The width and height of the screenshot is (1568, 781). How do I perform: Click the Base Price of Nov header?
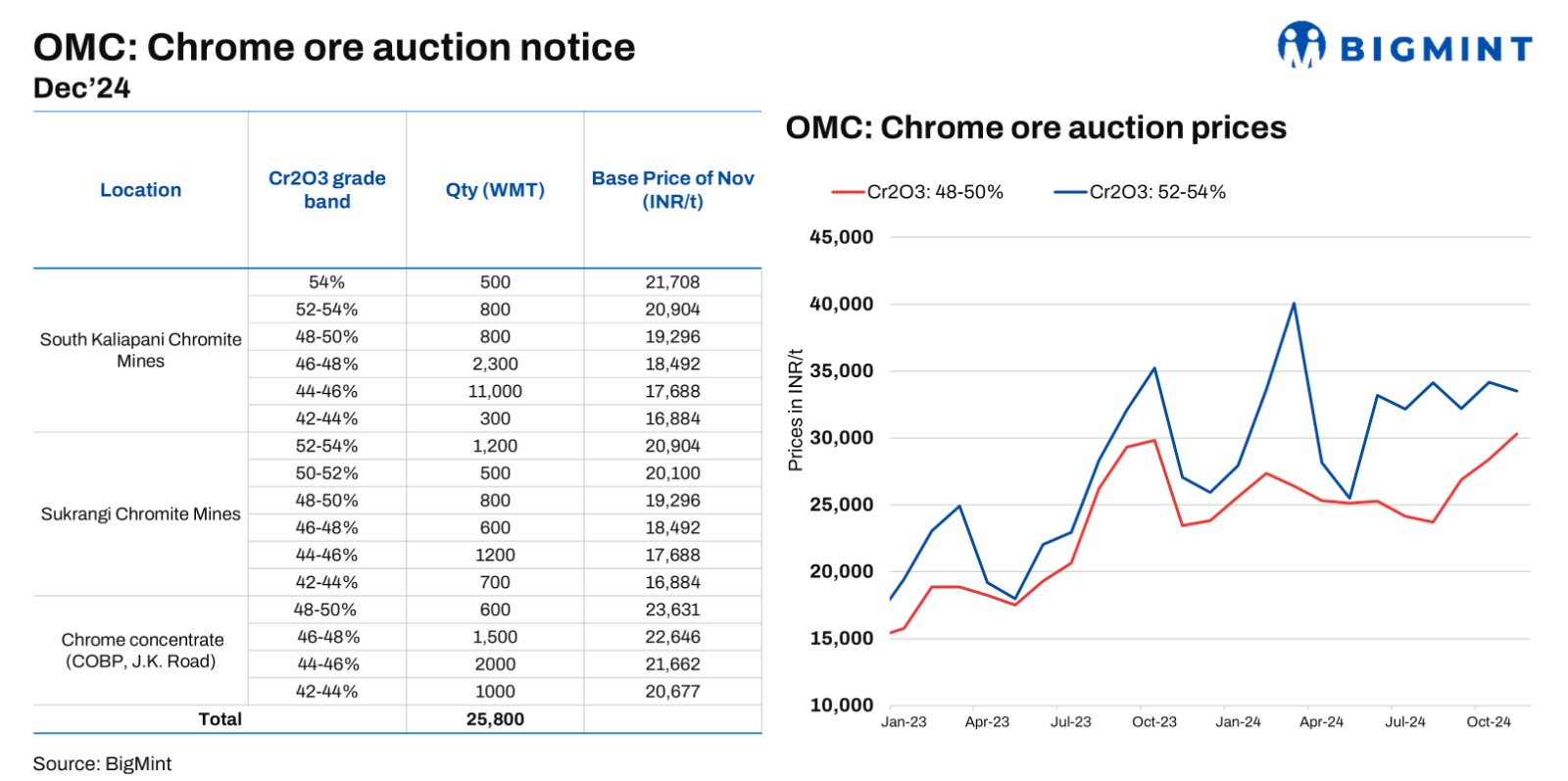click(672, 190)
